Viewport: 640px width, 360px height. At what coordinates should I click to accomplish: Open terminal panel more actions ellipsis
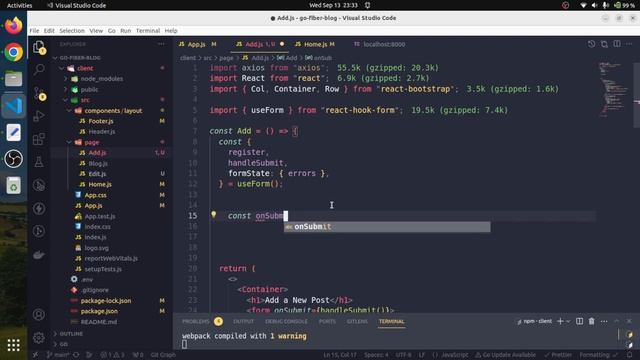(604, 321)
